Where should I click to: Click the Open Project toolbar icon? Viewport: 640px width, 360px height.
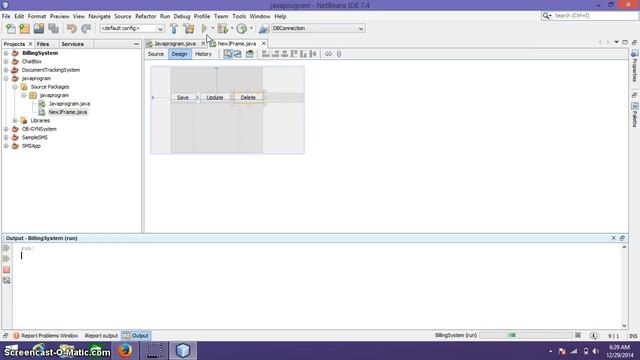(x=39, y=28)
